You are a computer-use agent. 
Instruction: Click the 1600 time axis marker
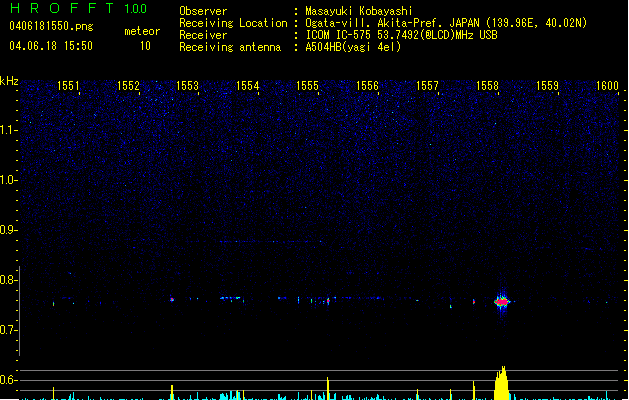point(607,86)
